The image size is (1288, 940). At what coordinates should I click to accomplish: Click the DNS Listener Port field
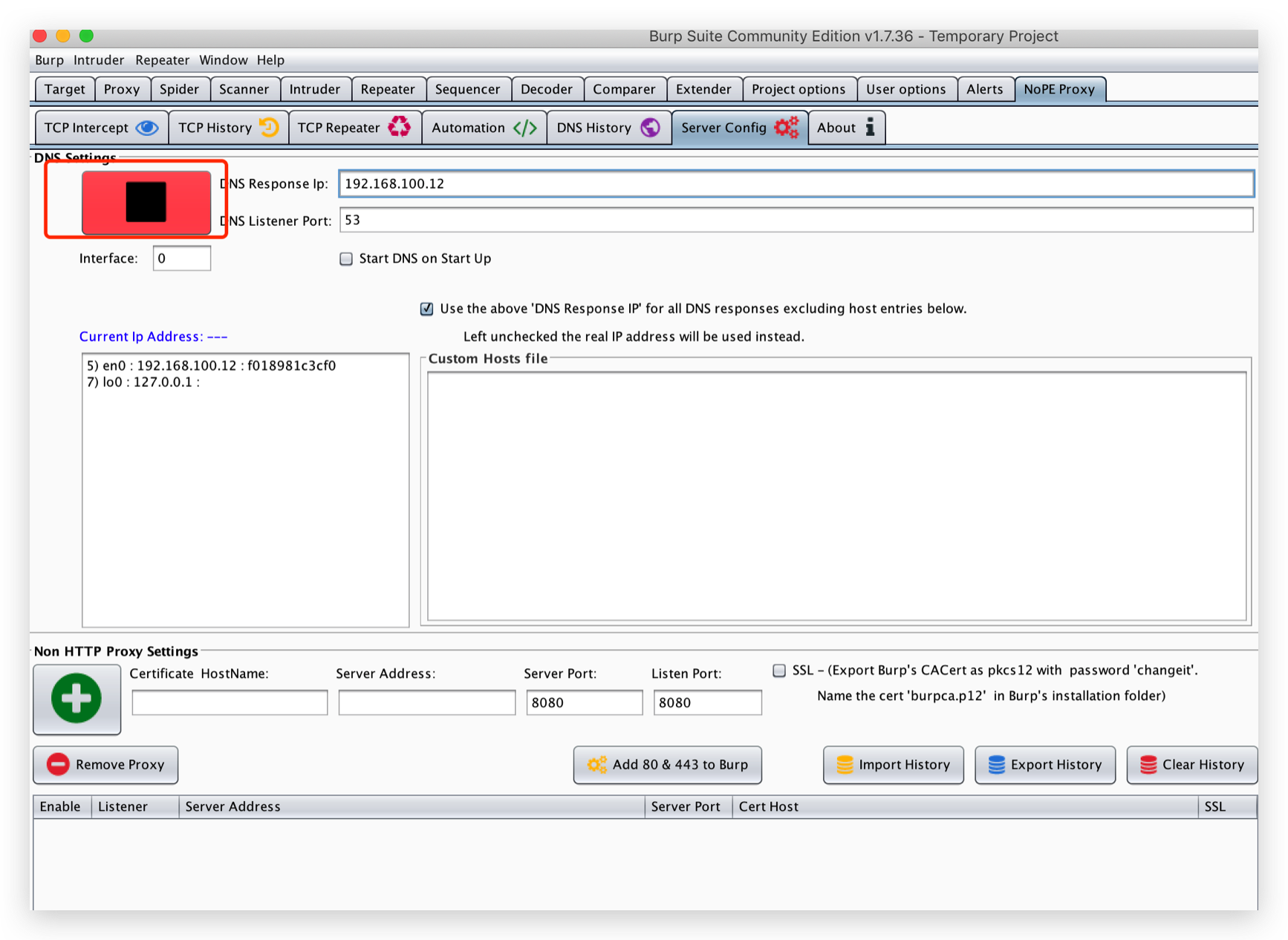click(796, 220)
